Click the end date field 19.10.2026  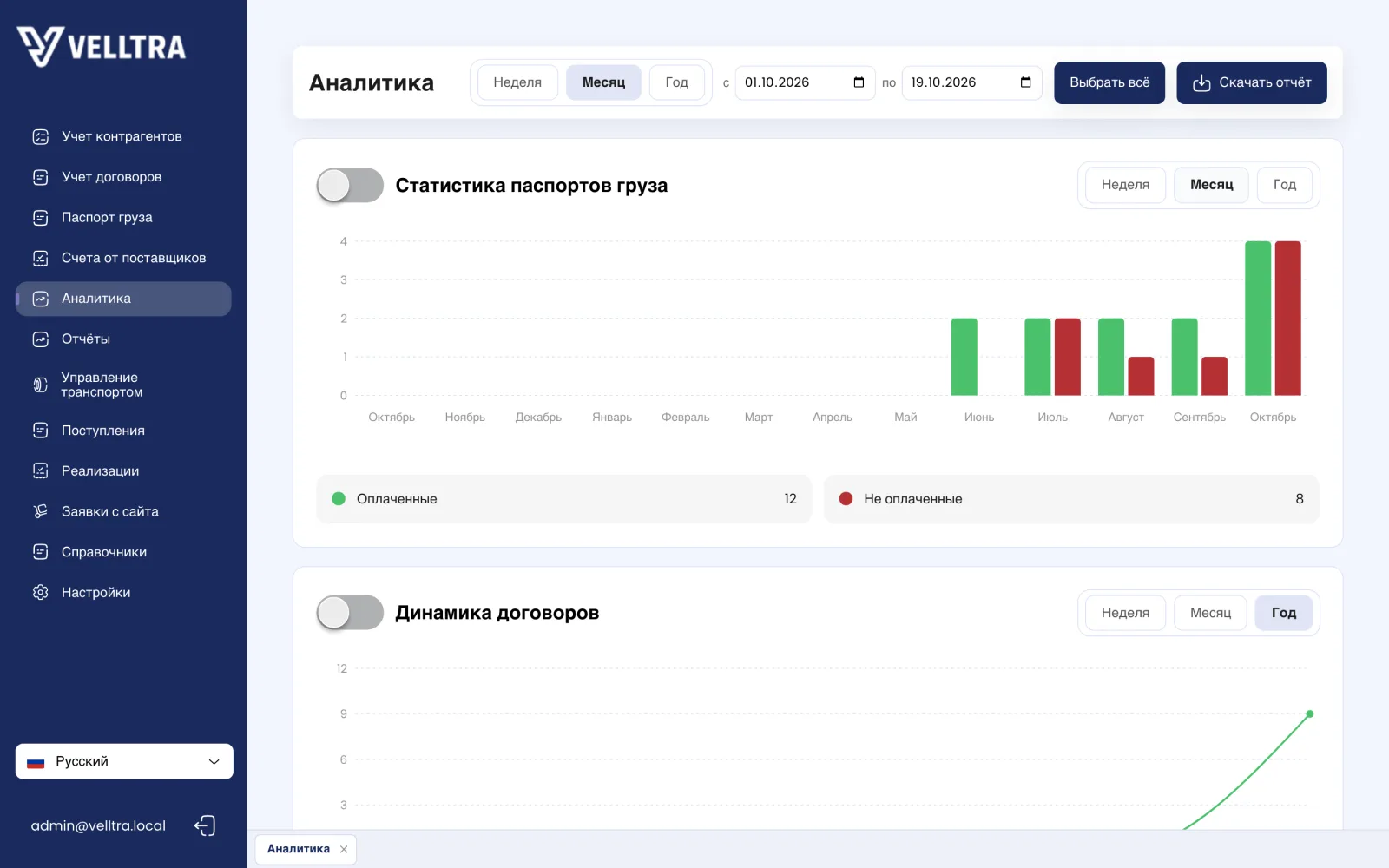pos(971,82)
